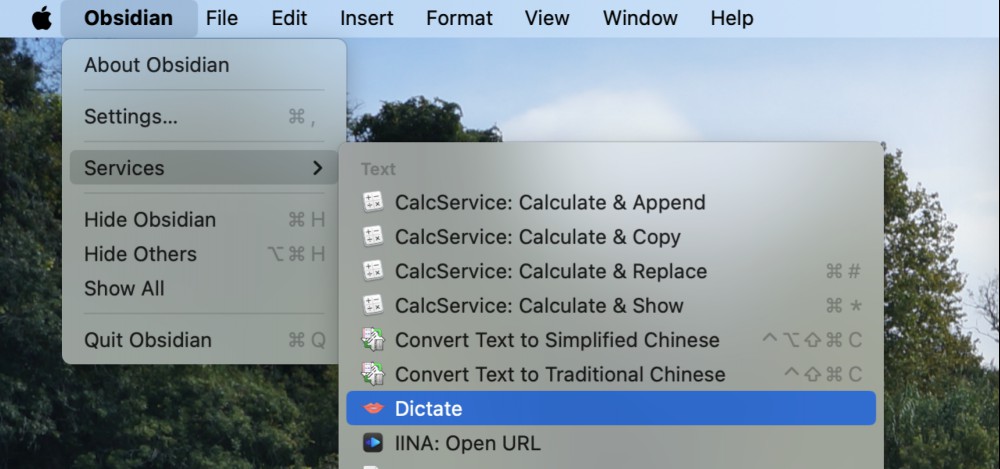
Task: Open the Insert menu
Action: click(x=367, y=18)
